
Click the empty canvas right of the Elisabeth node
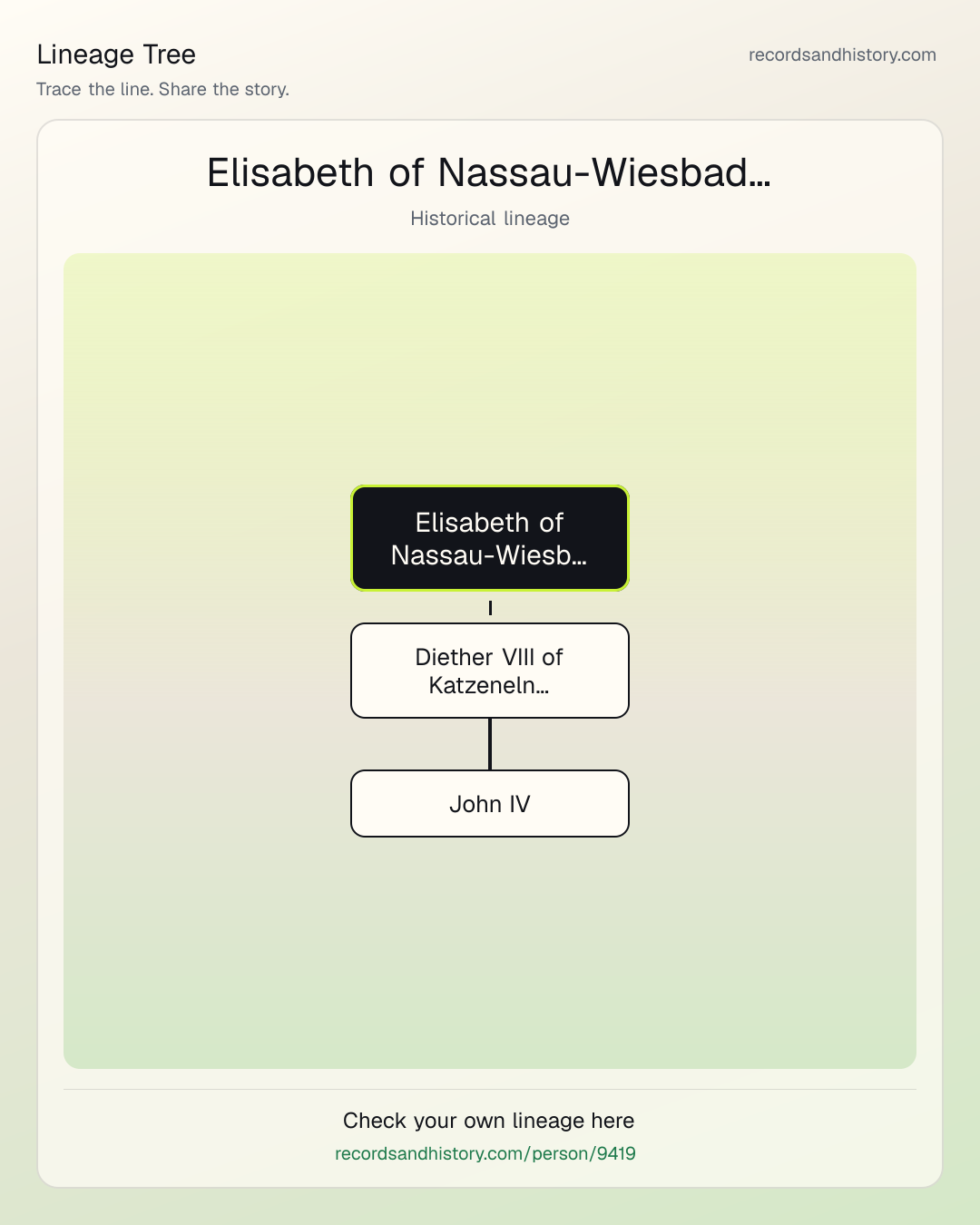pos(772,538)
